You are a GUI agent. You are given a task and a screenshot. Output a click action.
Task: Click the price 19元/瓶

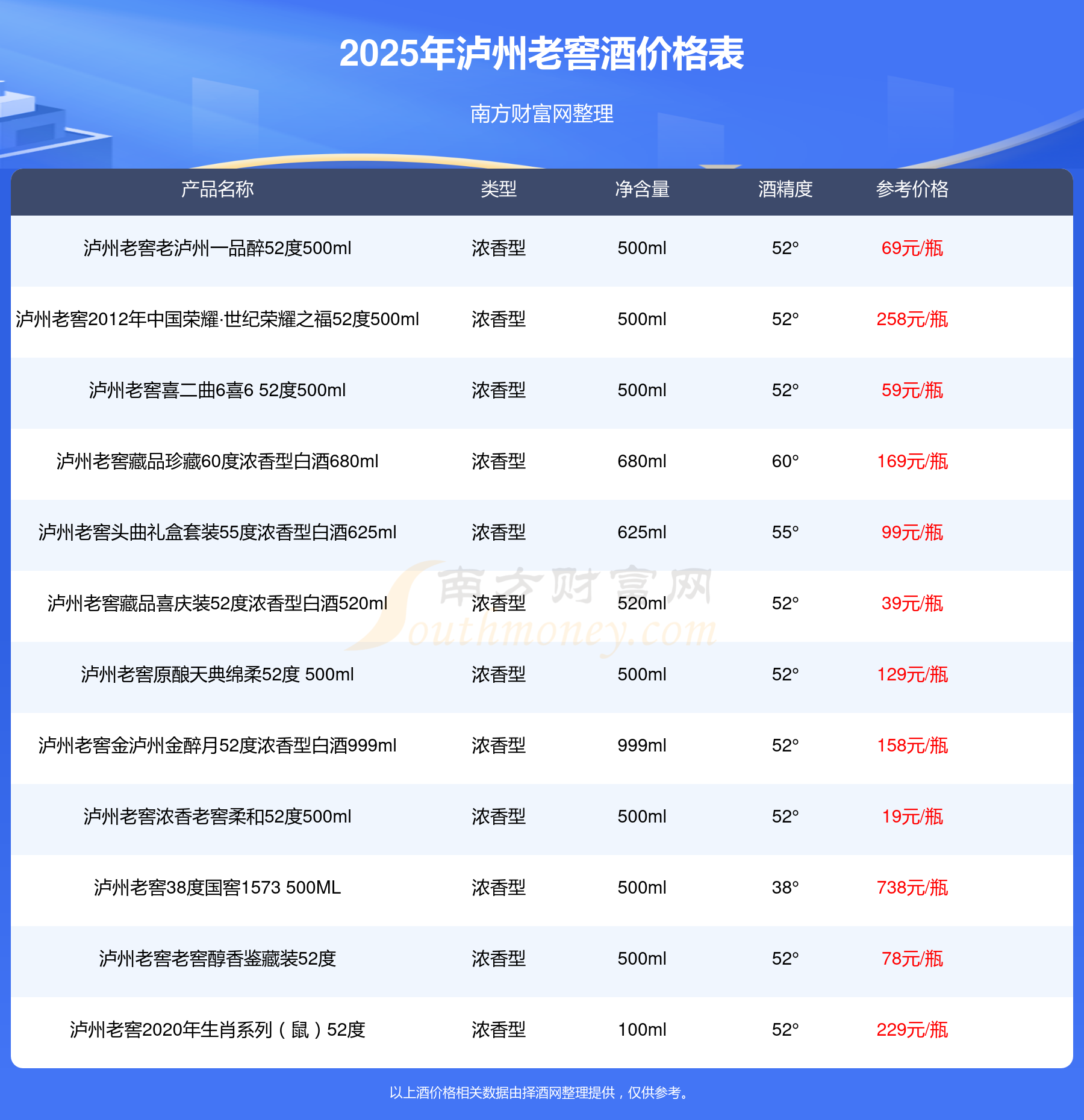pos(912,817)
